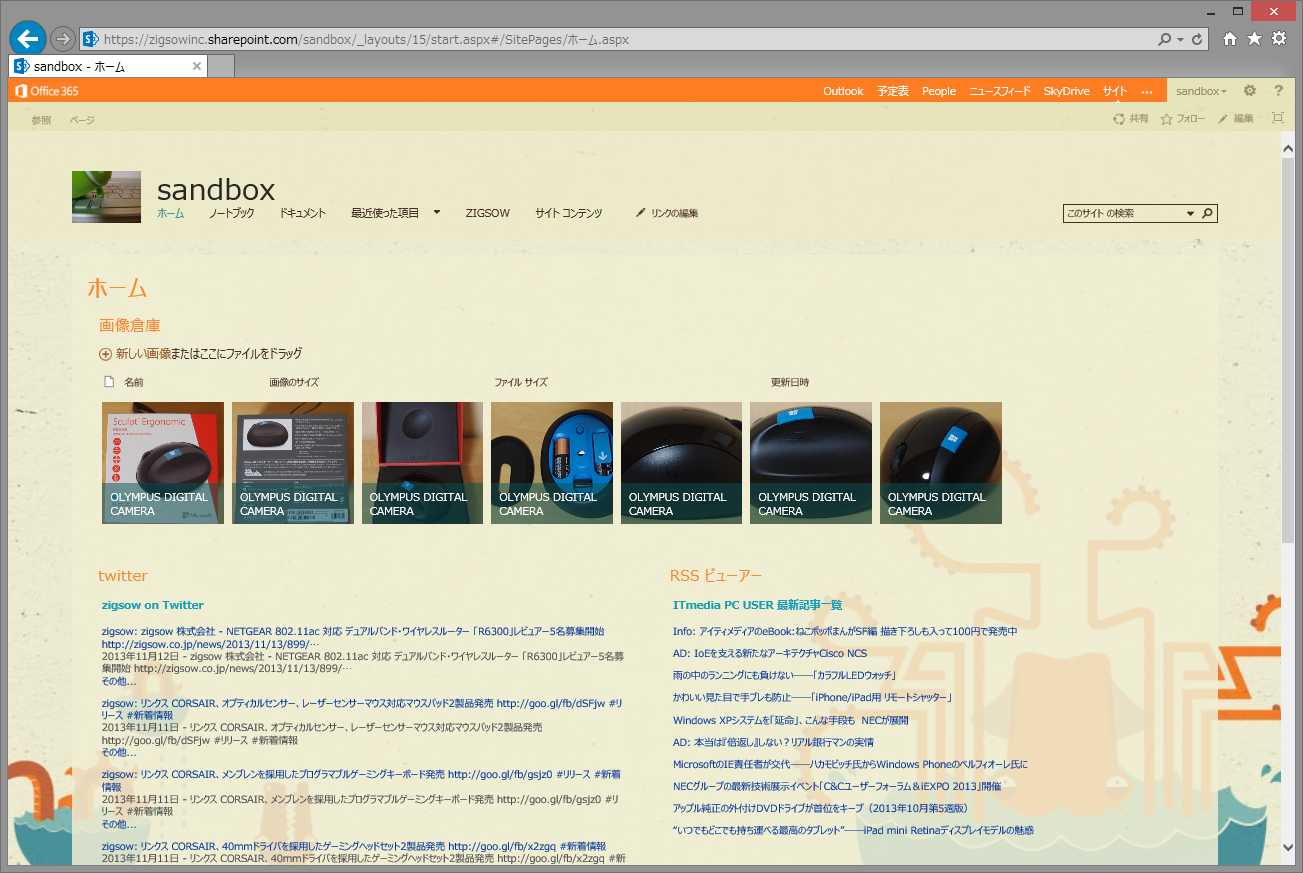Click その他 under the NETGEAR tweet

[119, 681]
